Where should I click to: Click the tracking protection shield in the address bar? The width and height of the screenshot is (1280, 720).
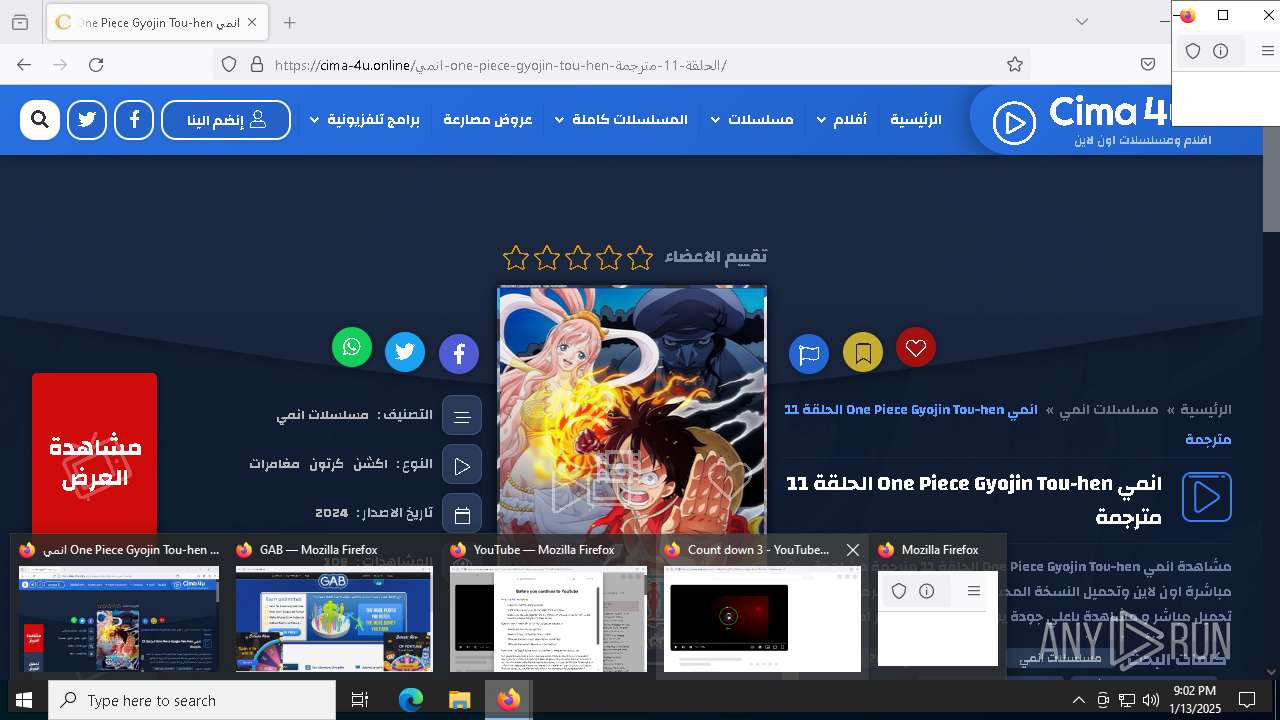click(x=229, y=65)
